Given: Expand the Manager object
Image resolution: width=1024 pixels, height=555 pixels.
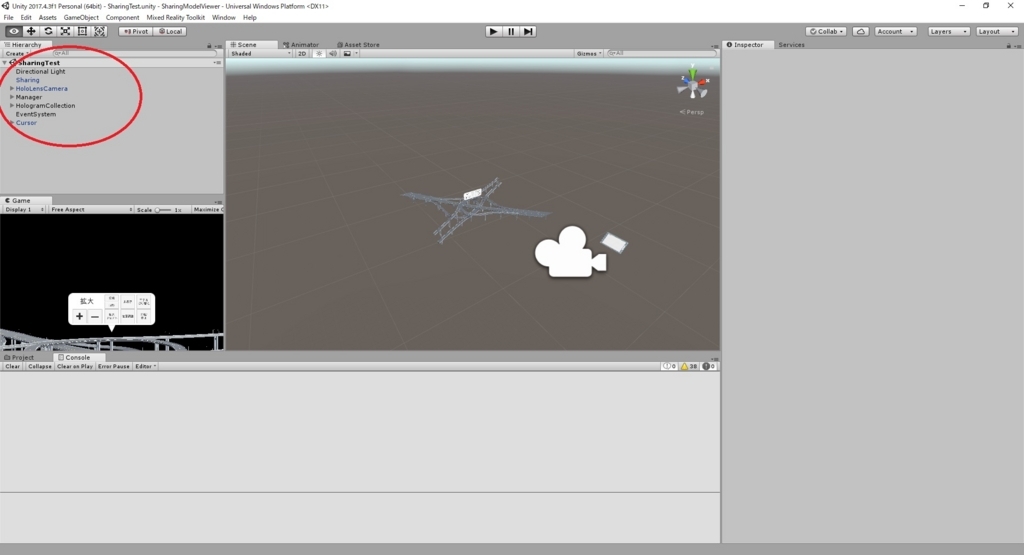Looking at the screenshot, I should (x=12, y=97).
